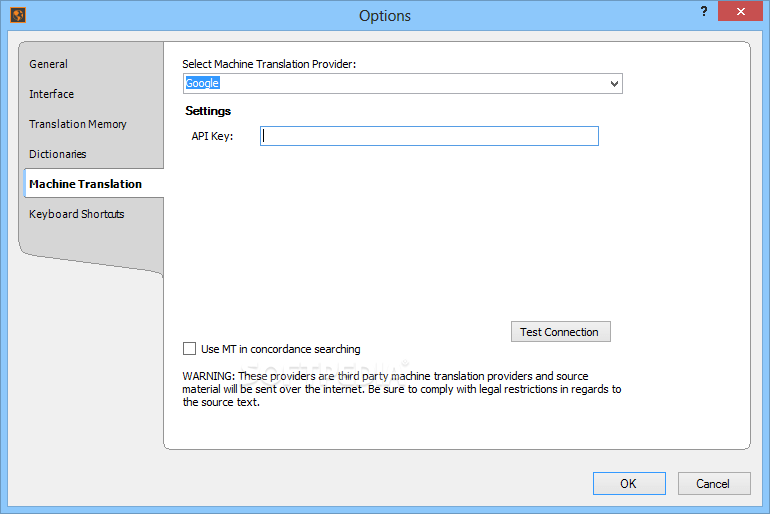
Task: Click the WARNING notice about third party providers
Action: point(401,389)
